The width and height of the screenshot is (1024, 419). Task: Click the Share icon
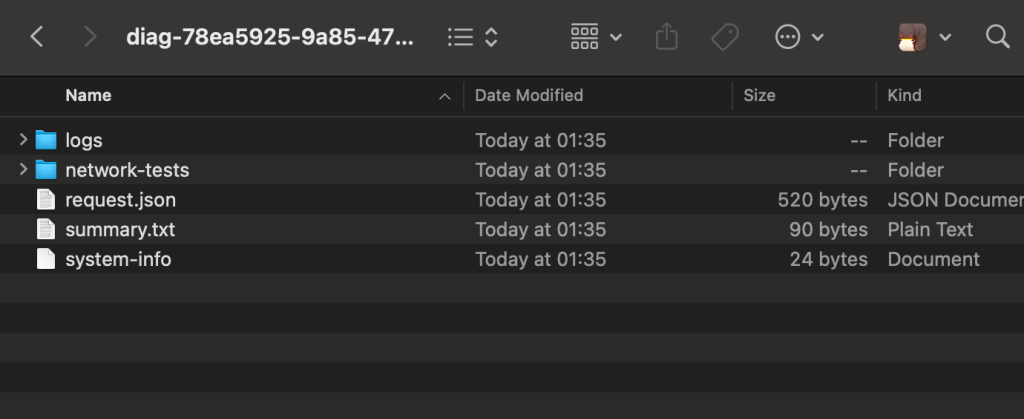pos(666,37)
